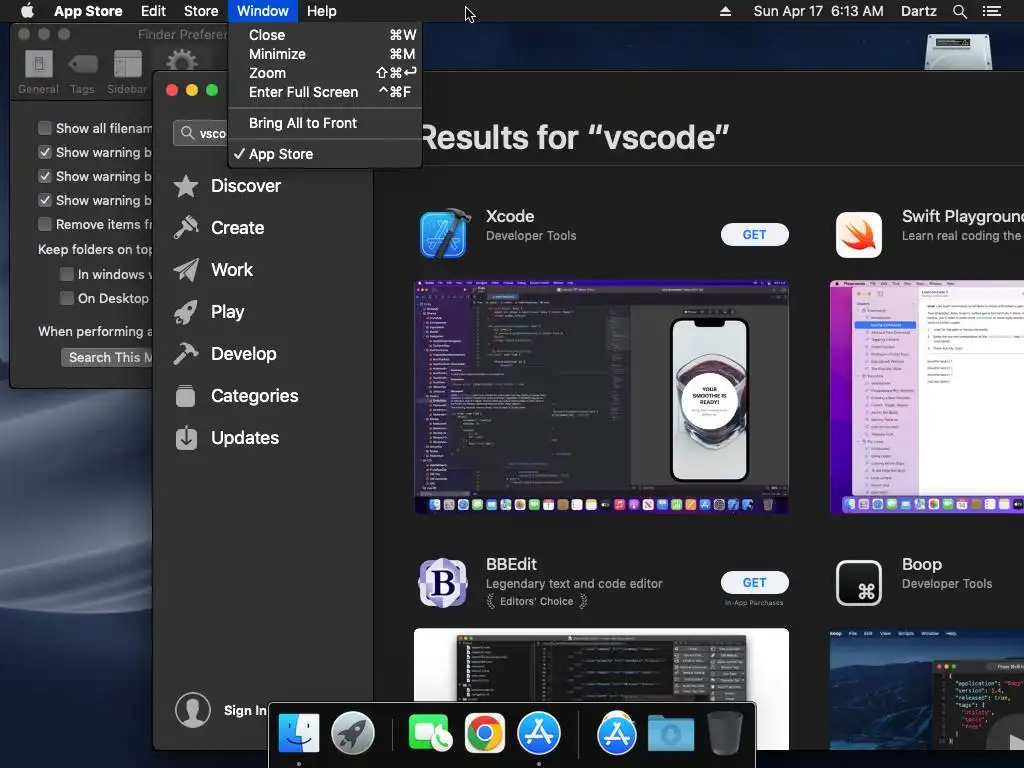Viewport: 1024px width, 768px height.
Task: Click the App Store search field
Action: point(201,133)
